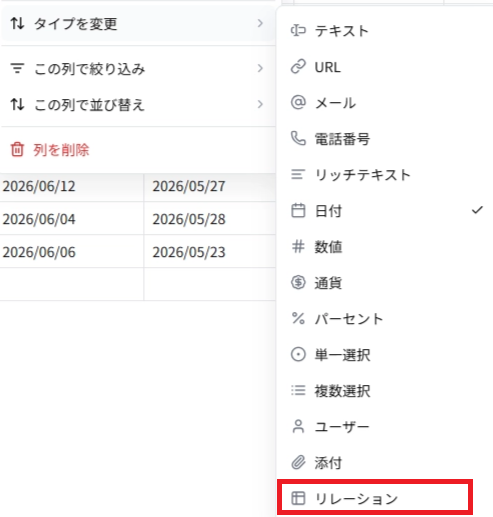493x517 pixels.
Task: Click the checkmark next to 日付
Action: coord(477,210)
